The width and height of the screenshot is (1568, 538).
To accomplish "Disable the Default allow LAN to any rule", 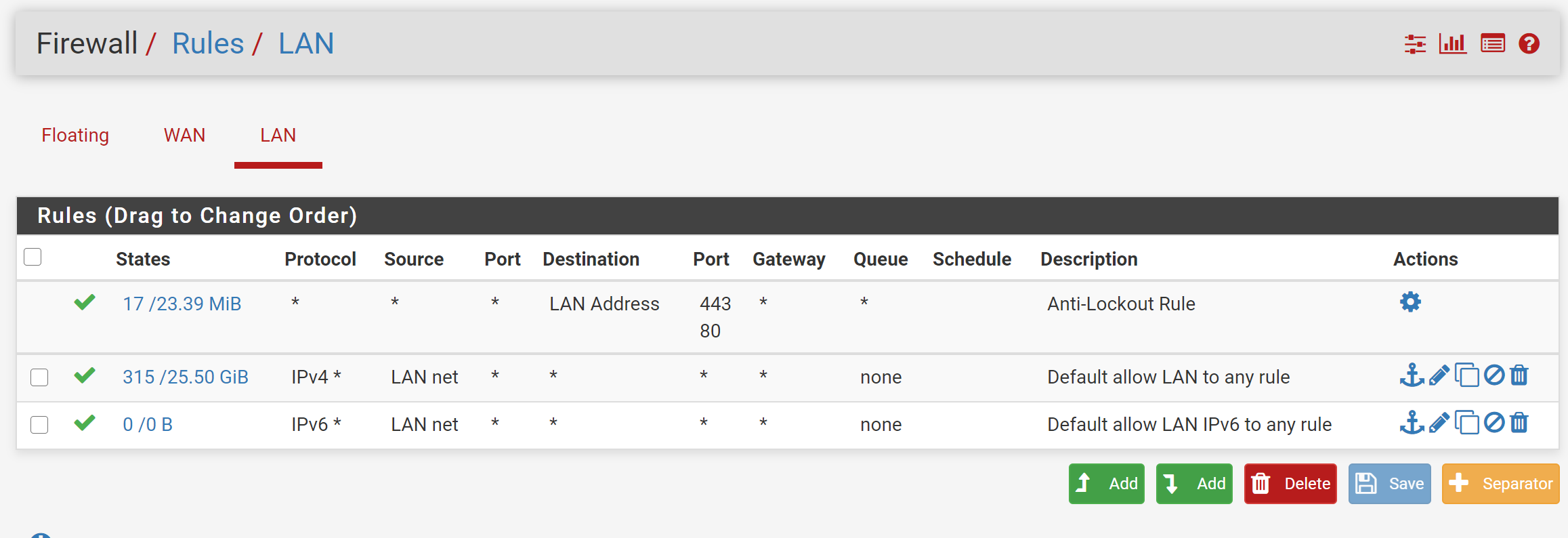I will (x=1493, y=375).
